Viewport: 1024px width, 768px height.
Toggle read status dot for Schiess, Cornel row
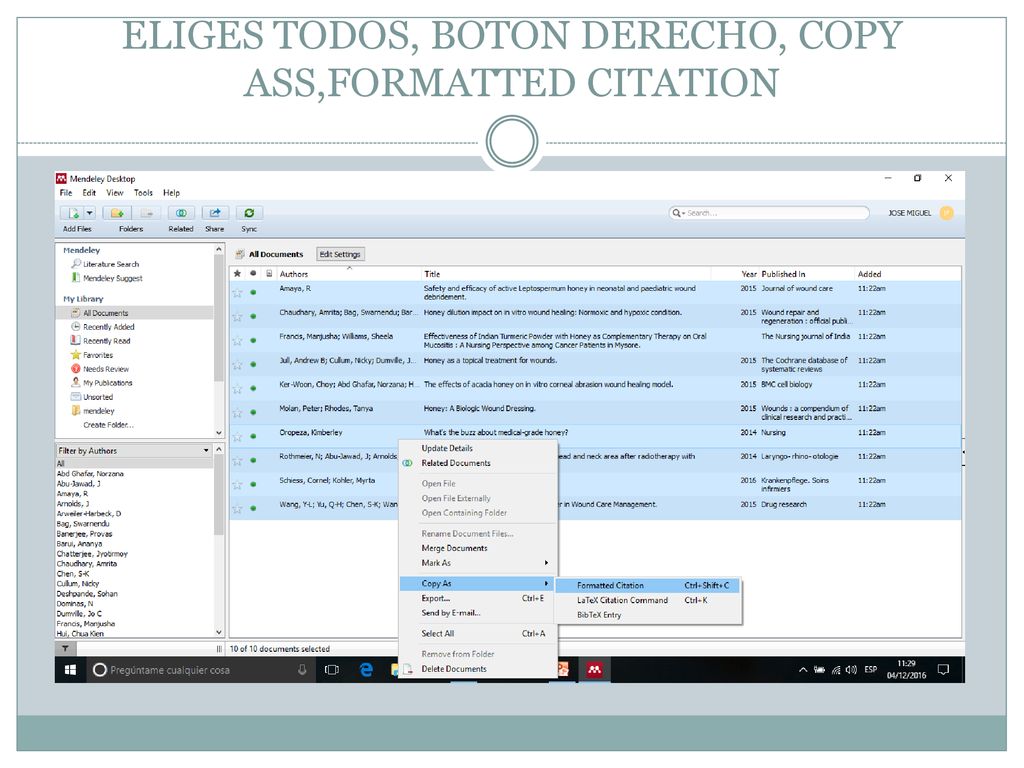253,485
